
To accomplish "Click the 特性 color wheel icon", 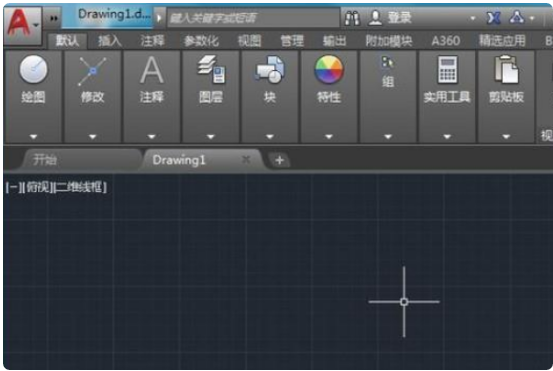I will 329,69.
